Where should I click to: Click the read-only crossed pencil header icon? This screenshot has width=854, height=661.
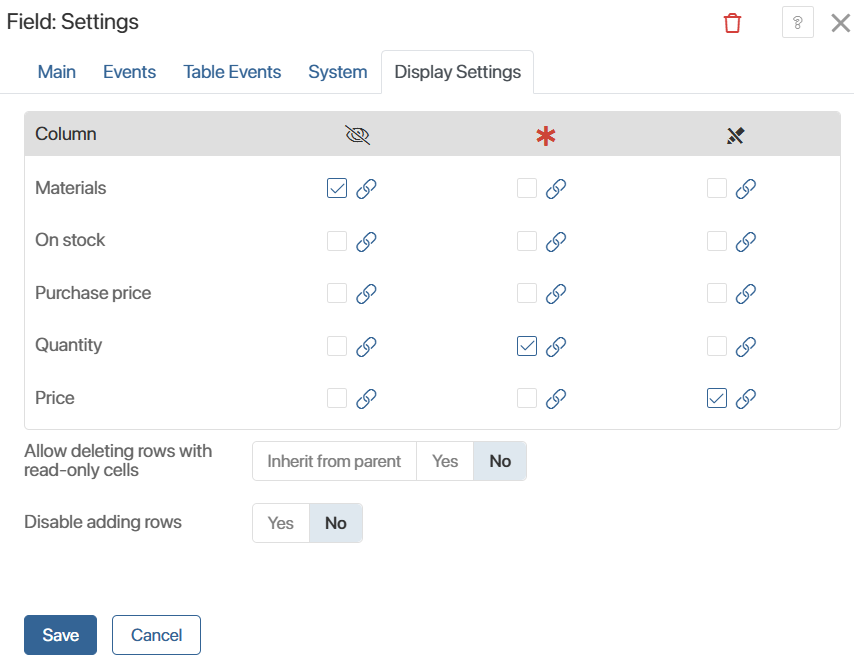[735, 135]
